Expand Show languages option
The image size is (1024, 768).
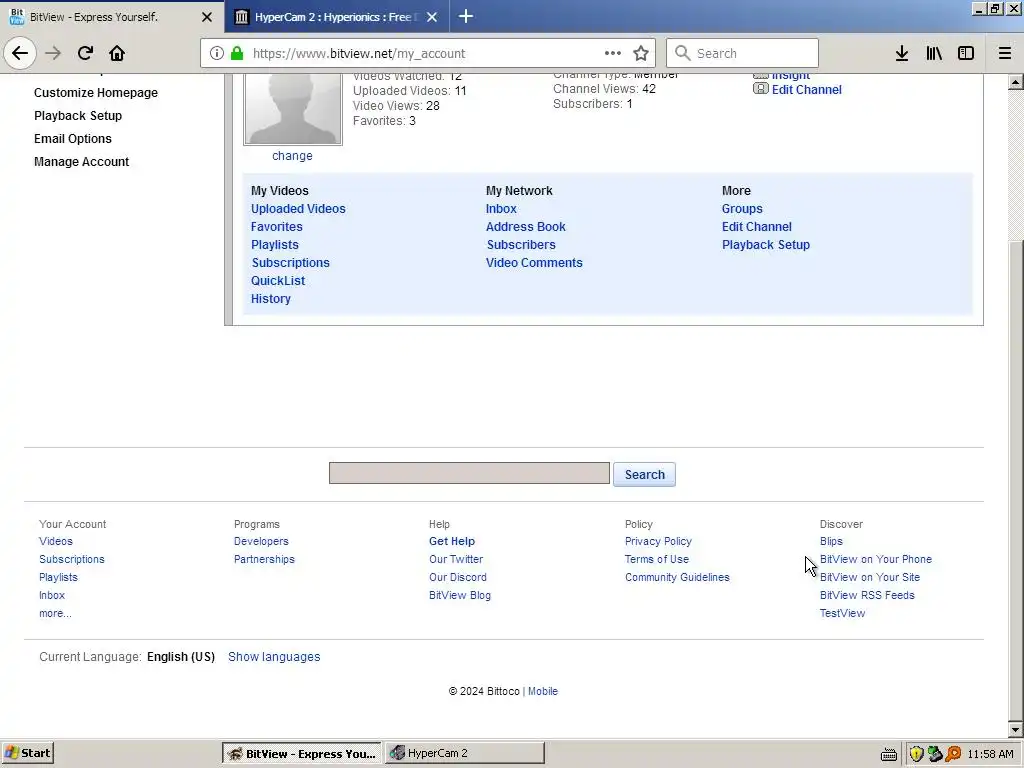click(x=274, y=656)
